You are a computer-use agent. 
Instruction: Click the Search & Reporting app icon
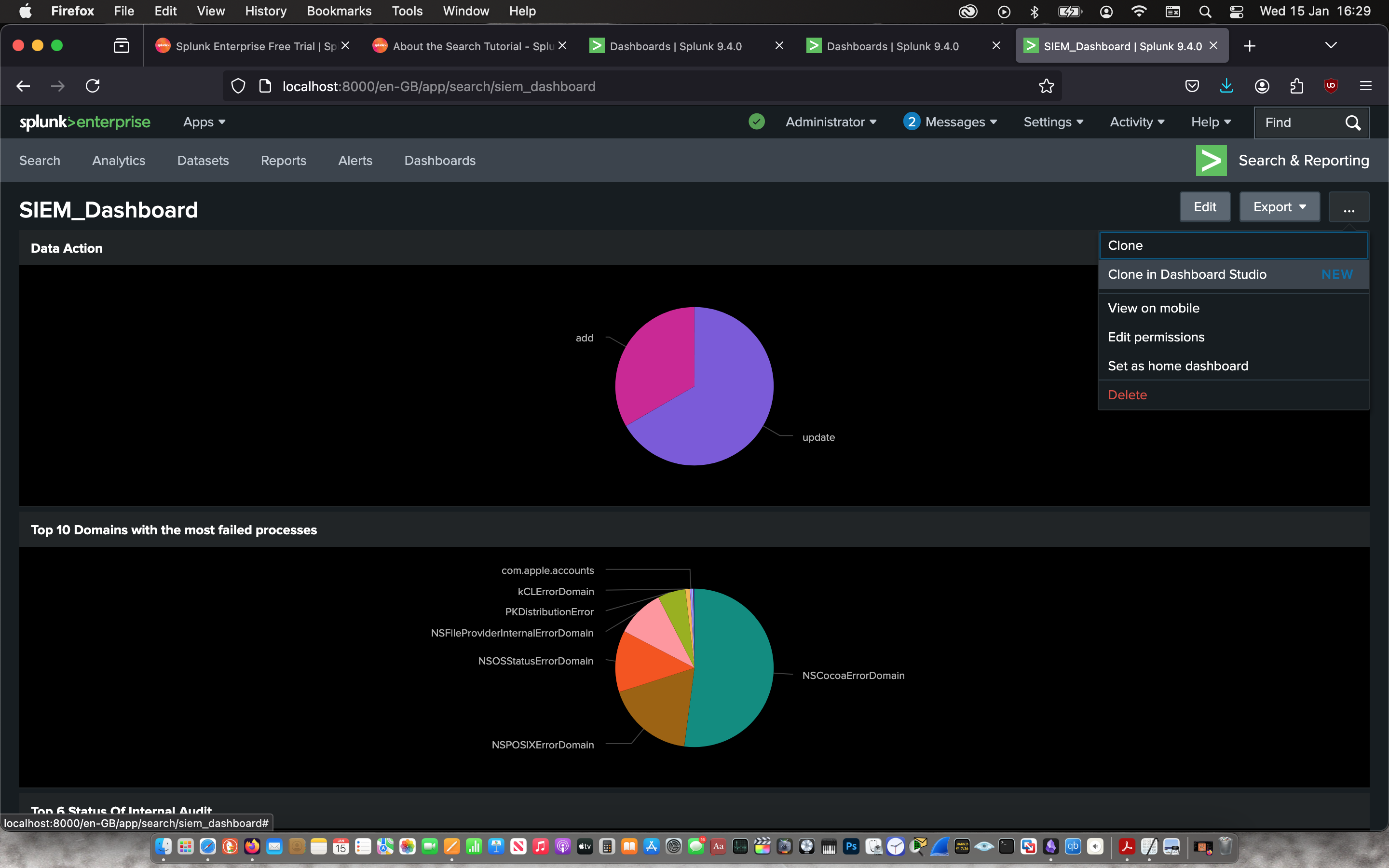pos(1211,161)
